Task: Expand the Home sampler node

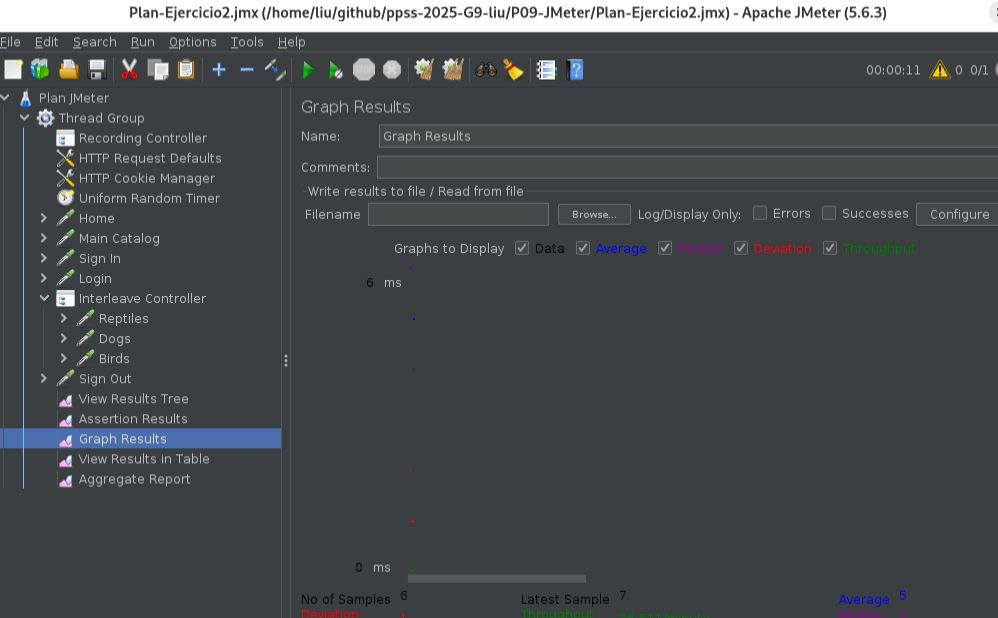Action: coord(44,218)
